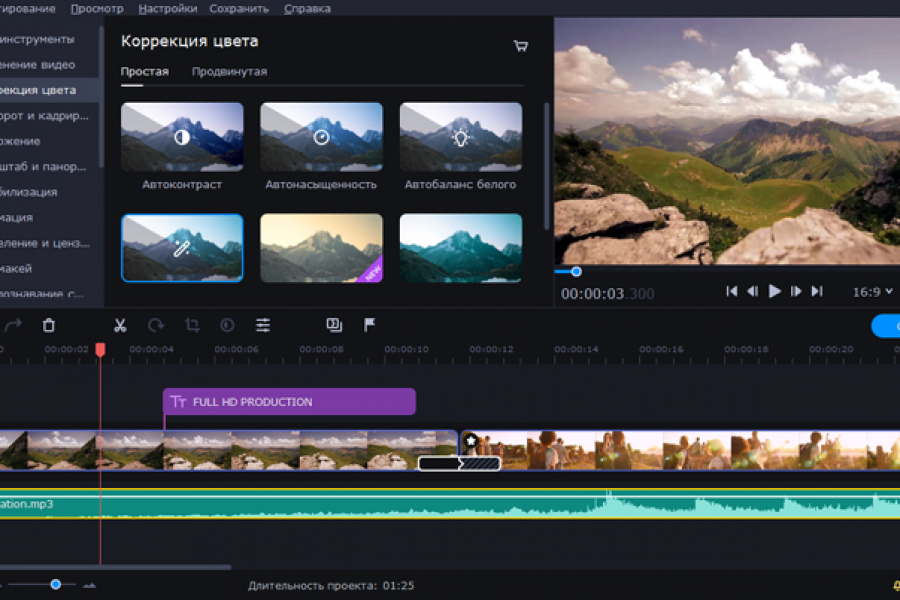Viewport: 900px width, 600px height.
Task: Open the Справка menu
Action: (307, 9)
